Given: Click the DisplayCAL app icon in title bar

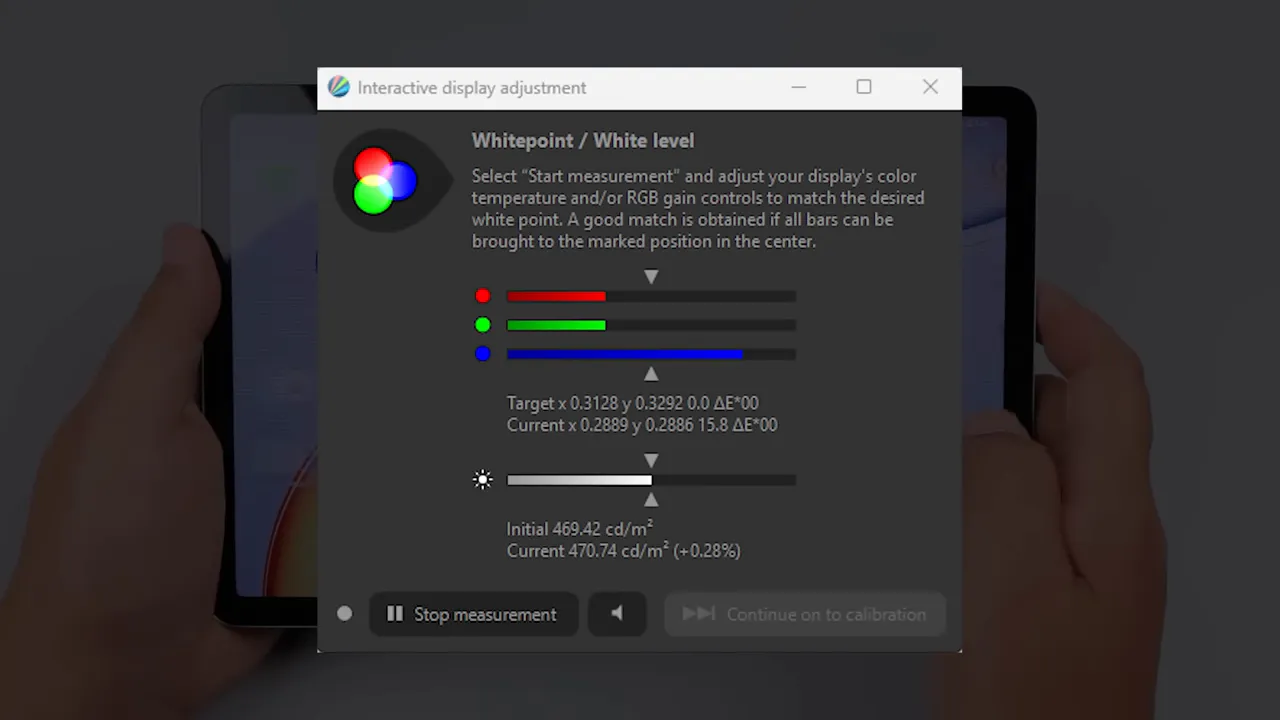Looking at the screenshot, I should 339,87.
